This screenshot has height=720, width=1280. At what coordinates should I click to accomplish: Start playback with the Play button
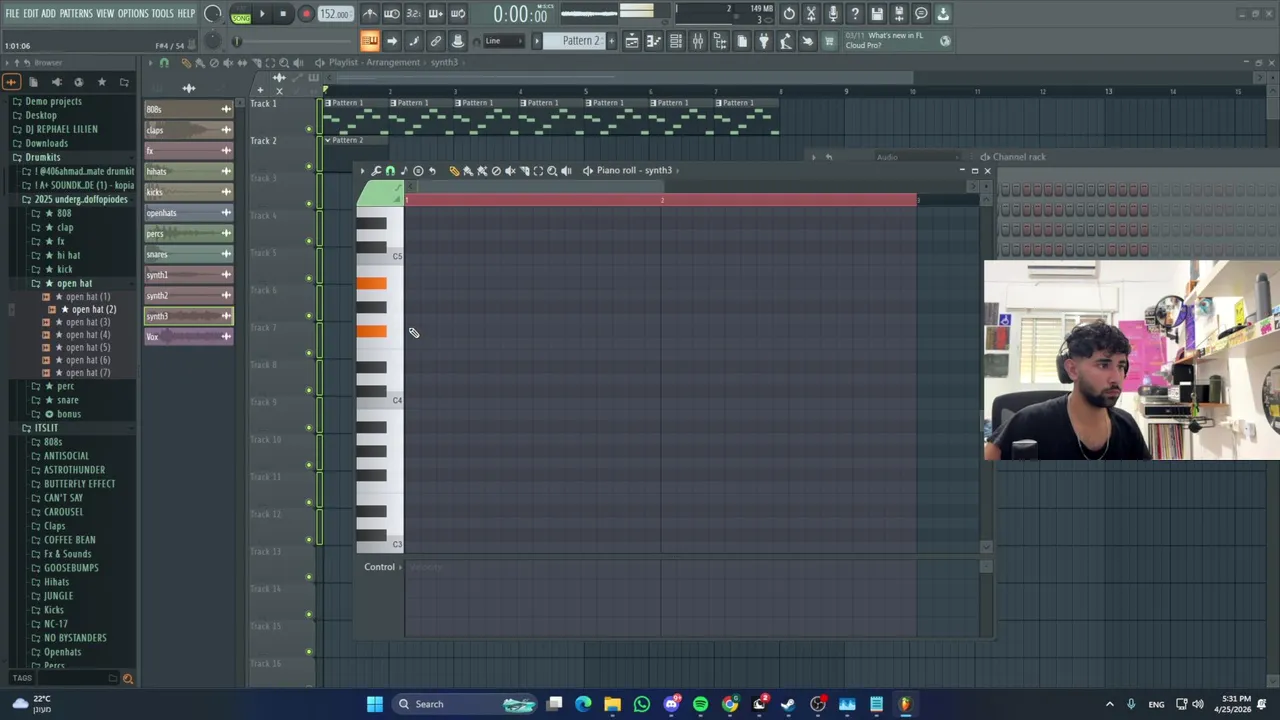(262, 14)
